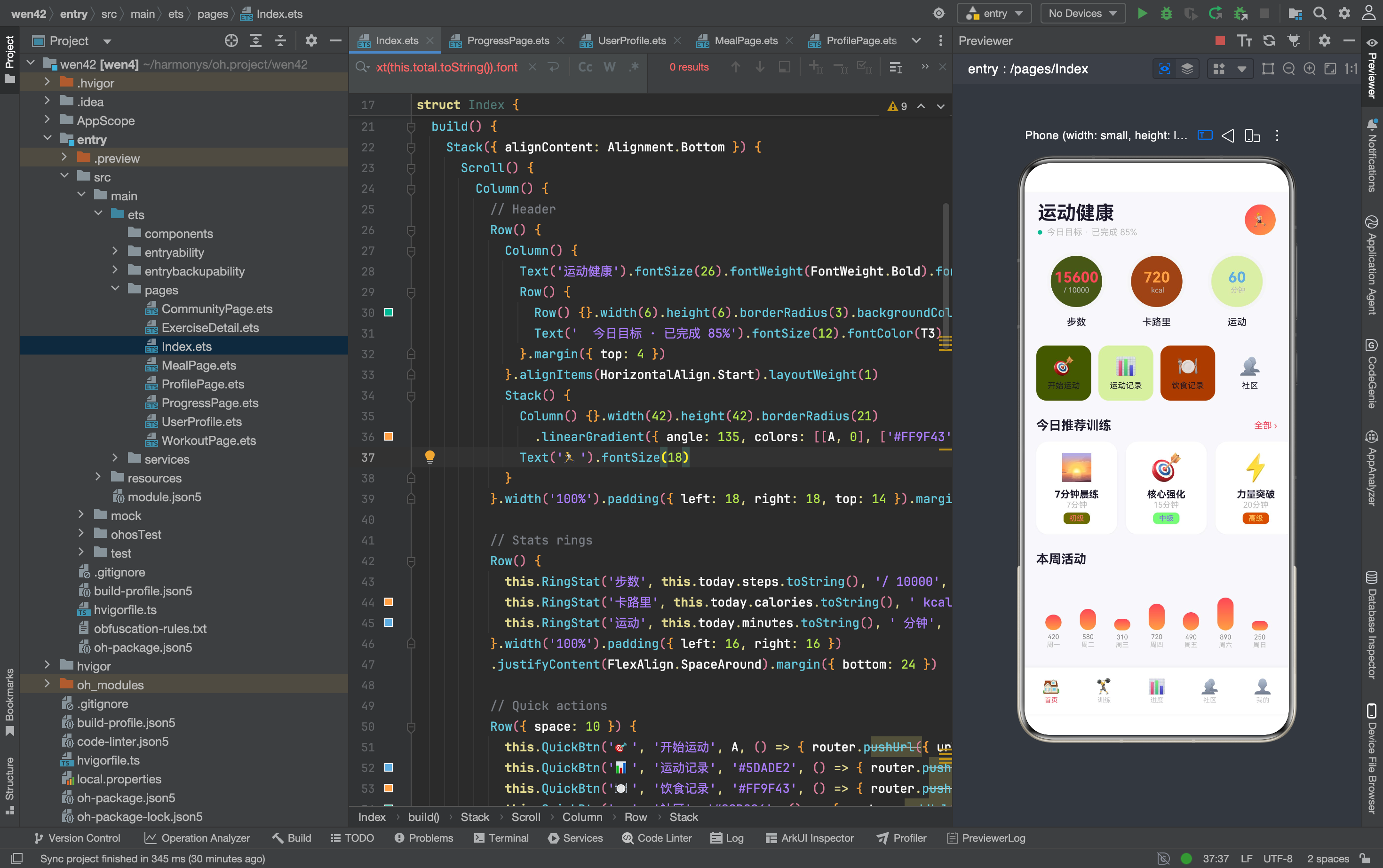Open Problems tool window
Screen dimensions: 1383x868
(424, 837)
